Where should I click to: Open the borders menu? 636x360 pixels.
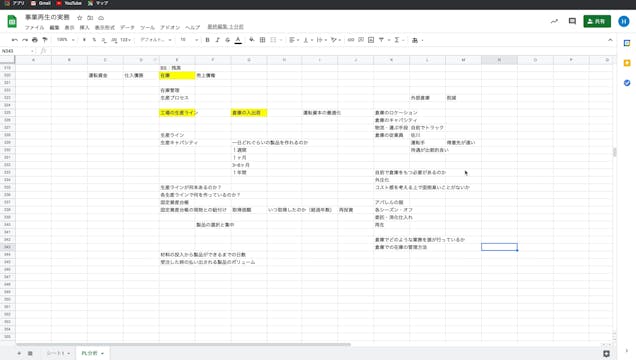(262, 40)
